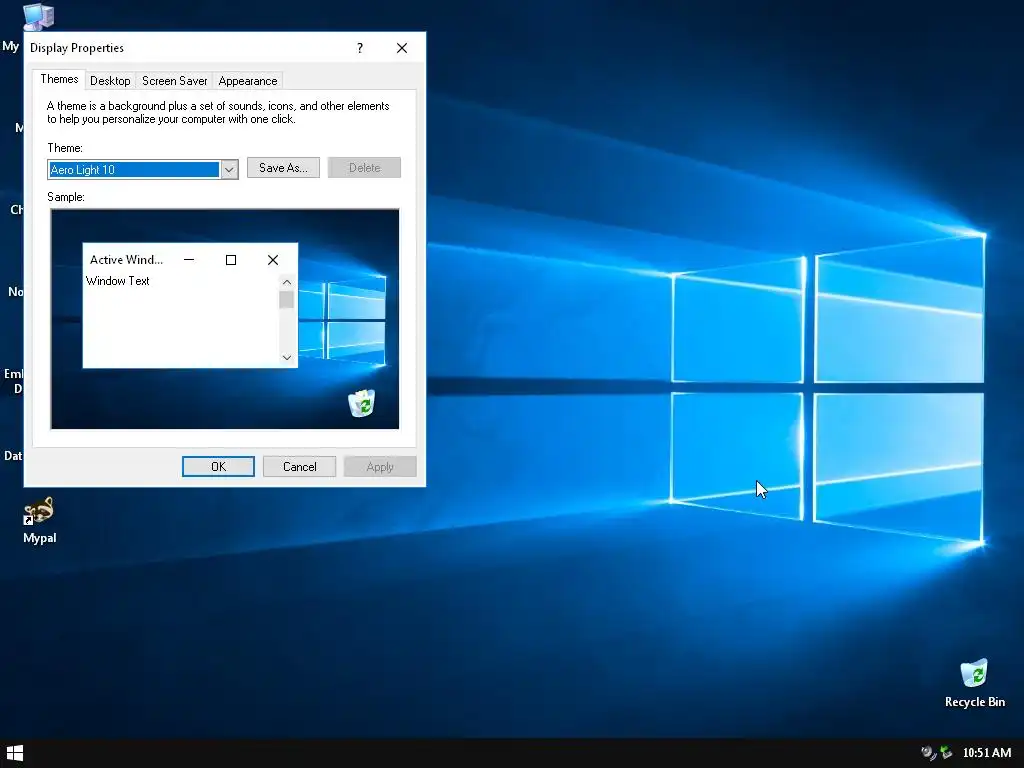The height and width of the screenshot is (768, 1024).
Task: Close the Display Properties dialog
Action: tap(402, 48)
